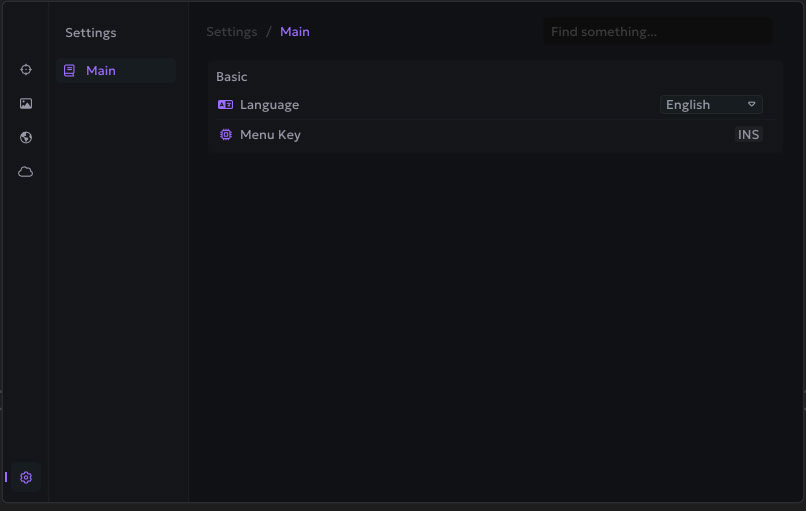Open the image visuals section in sidebar
This screenshot has width=806, height=511.
(x=26, y=104)
